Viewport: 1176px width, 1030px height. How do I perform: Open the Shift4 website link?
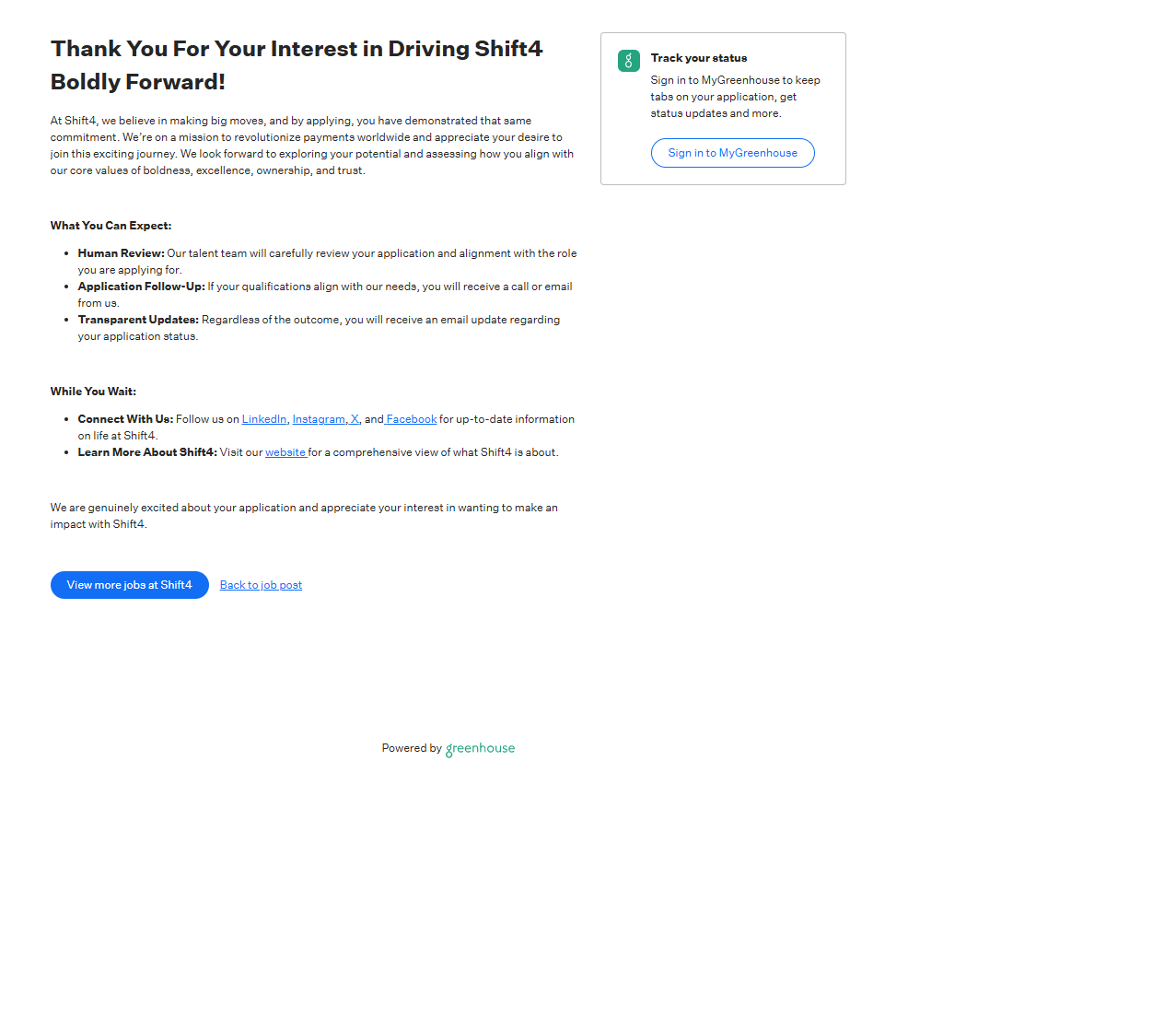285,452
